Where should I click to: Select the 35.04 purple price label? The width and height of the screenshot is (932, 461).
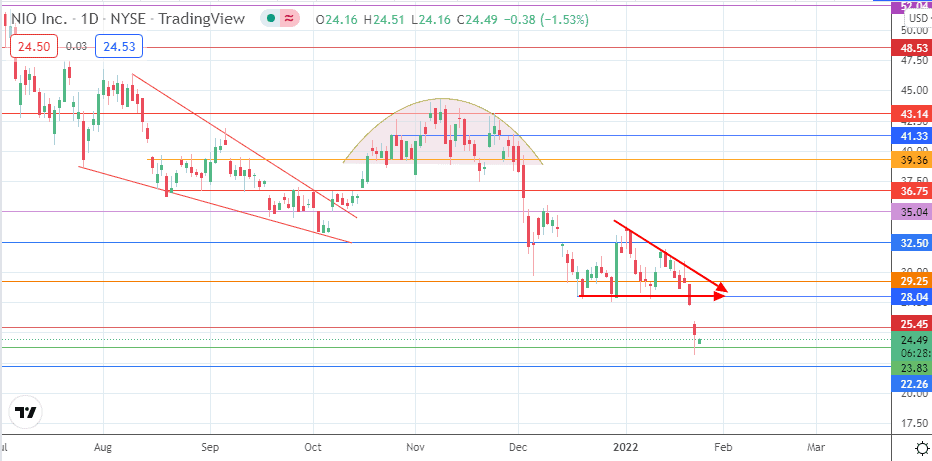pyautogui.click(x=912, y=211)
